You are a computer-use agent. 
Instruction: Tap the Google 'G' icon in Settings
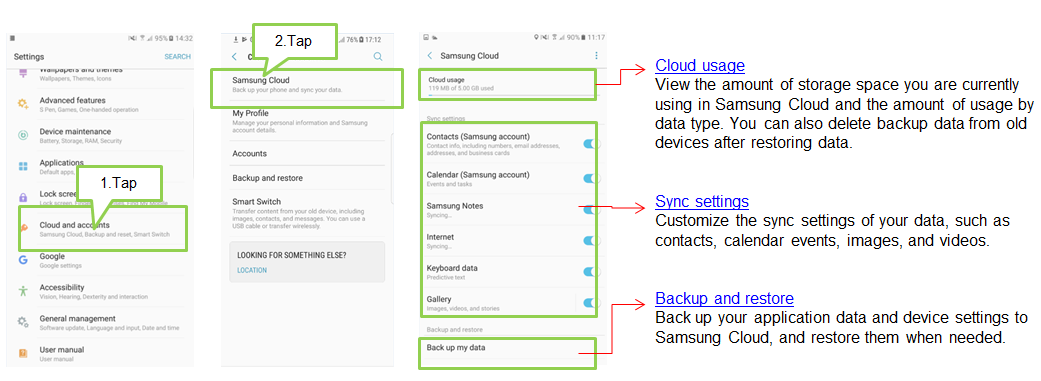click(x=23, y=260)
